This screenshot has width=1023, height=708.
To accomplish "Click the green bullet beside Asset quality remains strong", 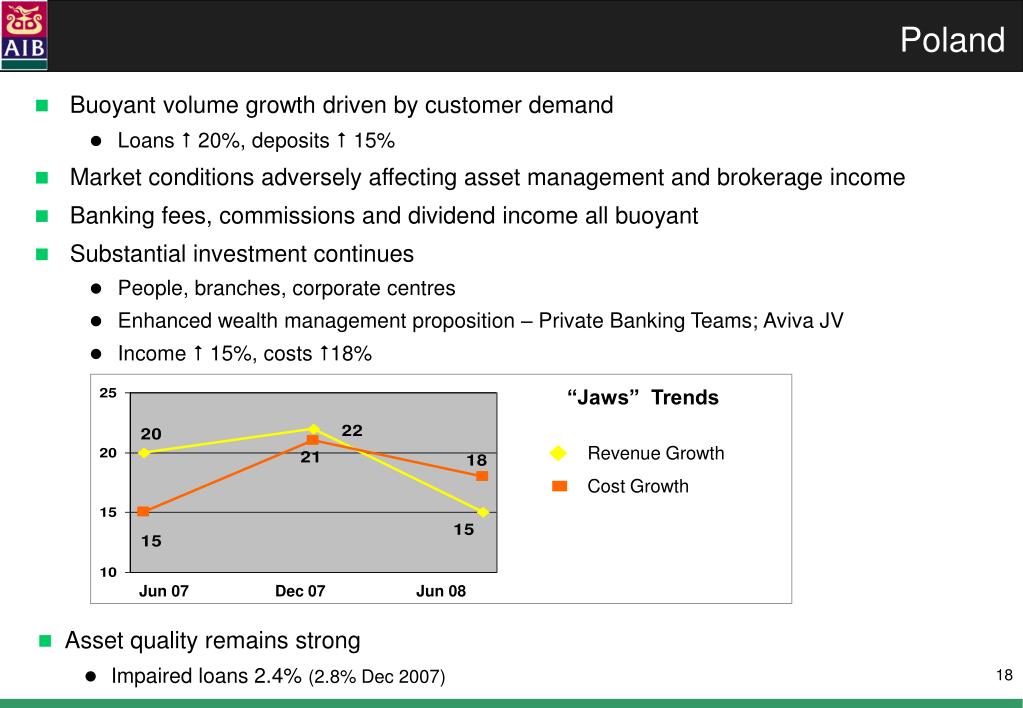I will (x=45, y=641).
